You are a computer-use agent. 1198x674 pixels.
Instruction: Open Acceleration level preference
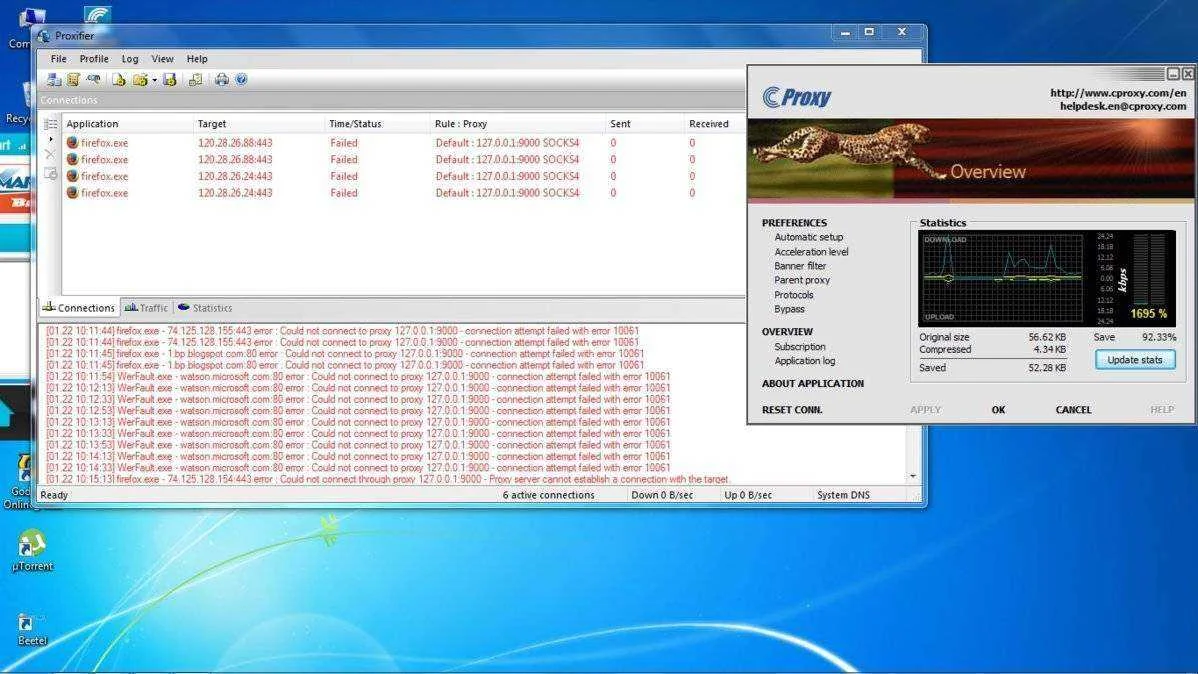pos(811,251)
